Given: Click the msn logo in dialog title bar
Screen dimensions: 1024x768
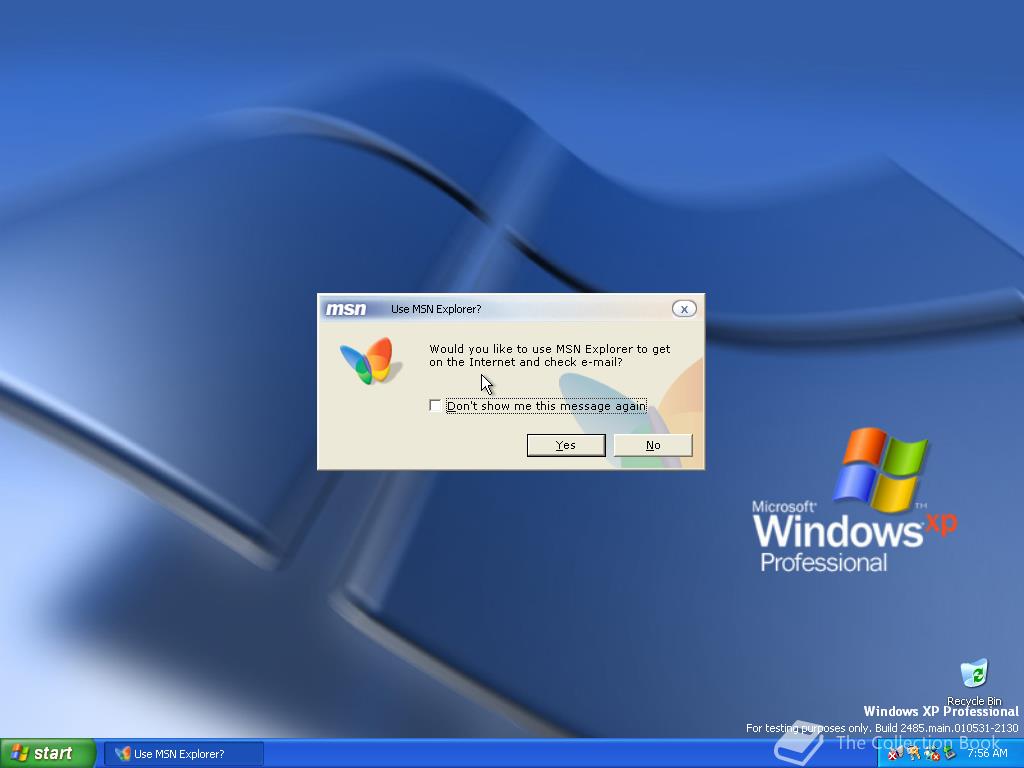Looking at the screenshot, I should tap(346, 309).
